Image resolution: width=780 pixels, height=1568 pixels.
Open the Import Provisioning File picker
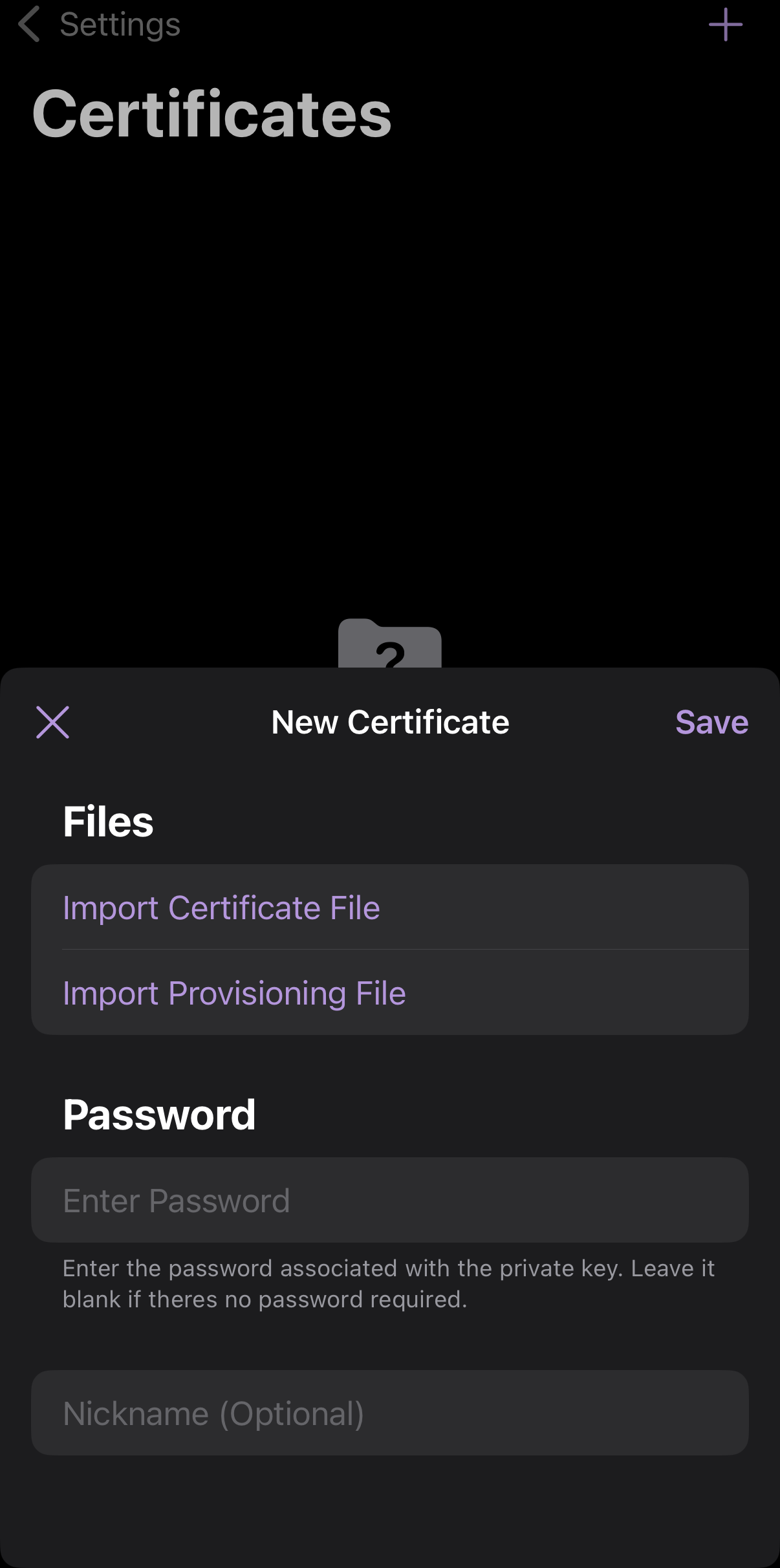pos(234,992)
